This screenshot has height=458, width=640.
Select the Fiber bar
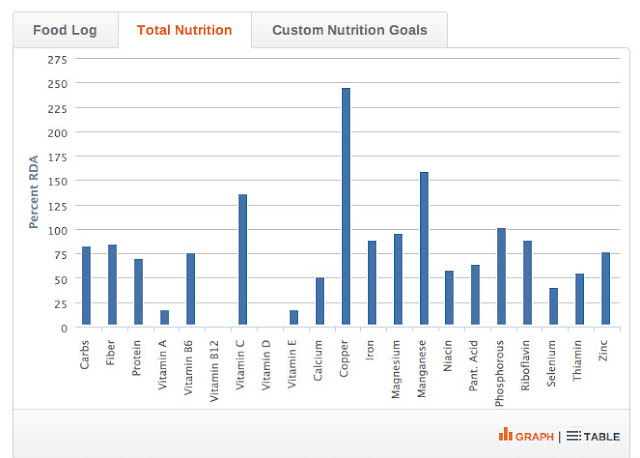(112, 285)
